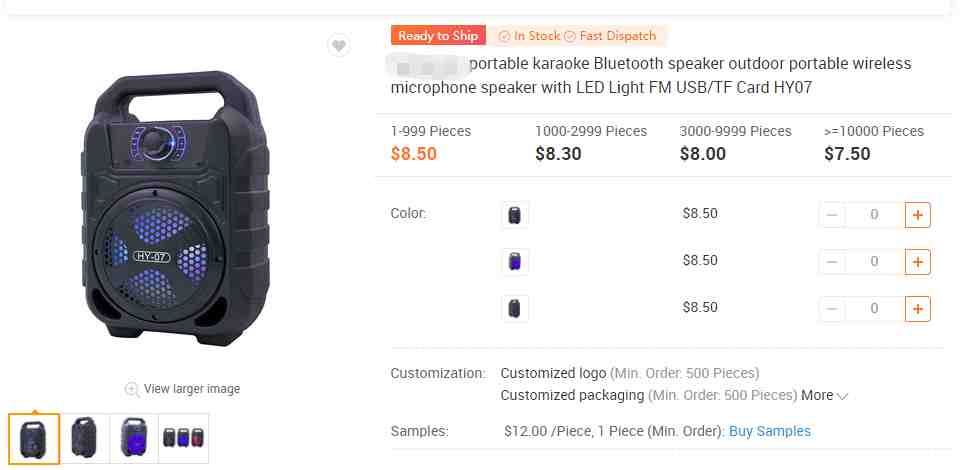Decrease quantity for first color option
This screenshot has width=966, height=470.
pyautogui.click(x=832, y=214)
